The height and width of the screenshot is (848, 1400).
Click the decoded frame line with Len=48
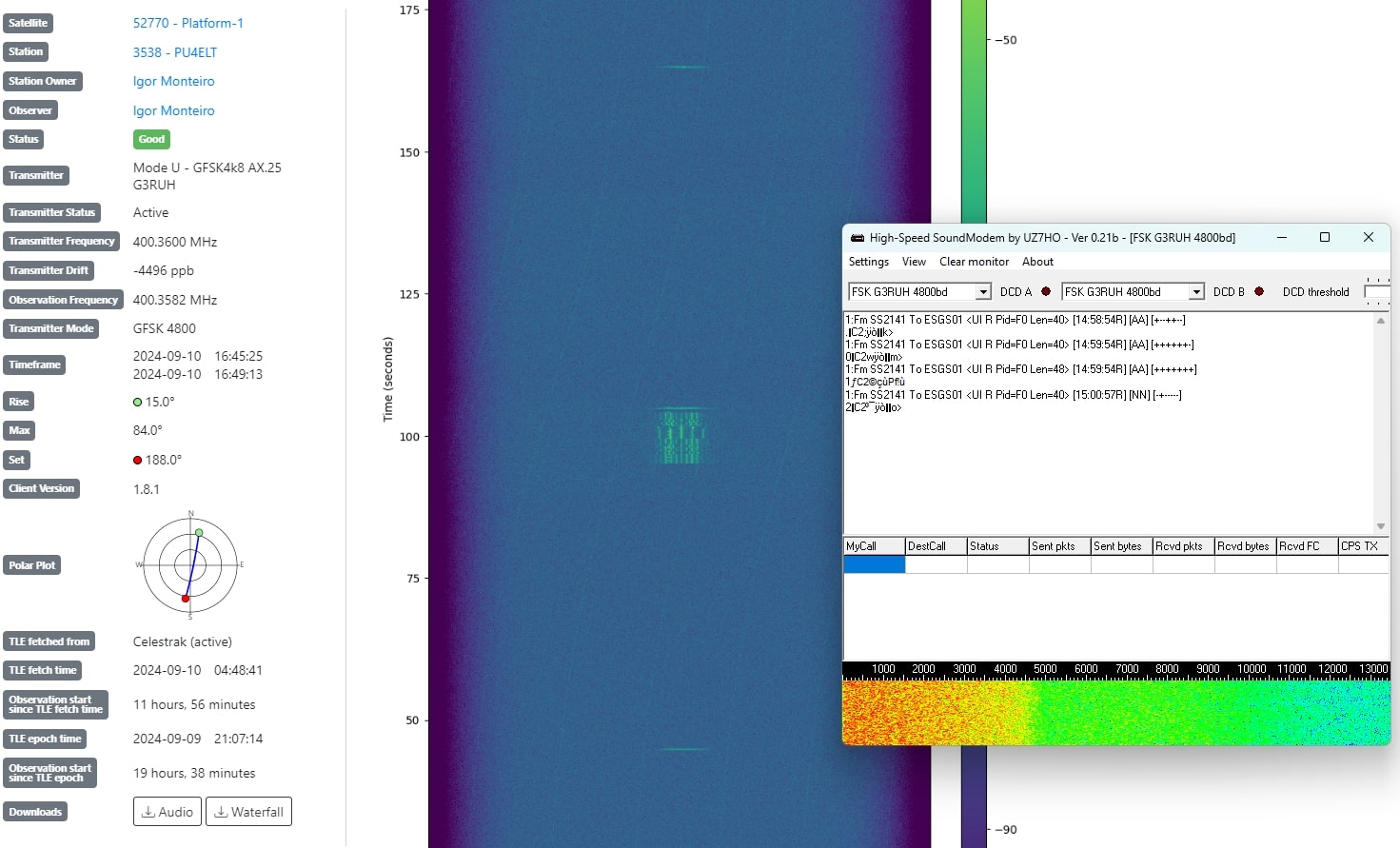point(1021,369)
